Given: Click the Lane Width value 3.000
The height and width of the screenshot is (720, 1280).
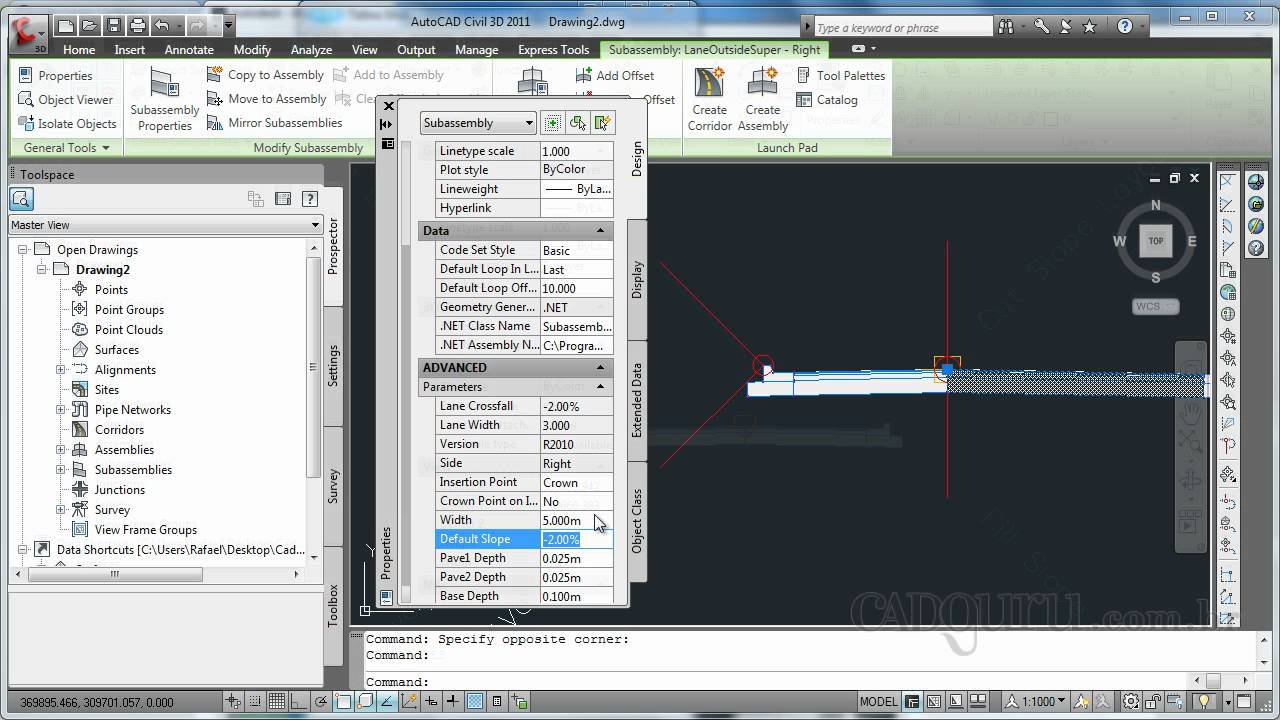Looking at the screenshot, I should coord(576,425).
